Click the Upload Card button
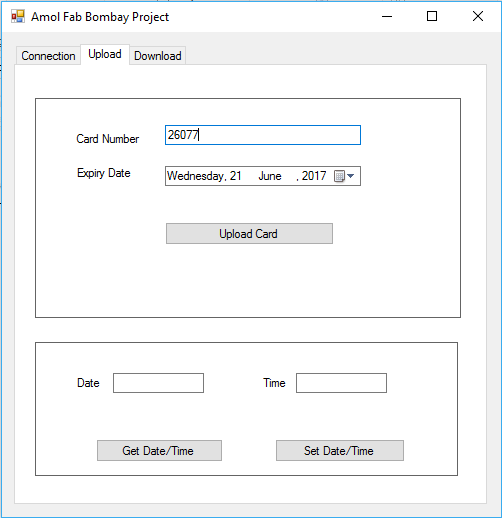 tap(249, 234)
